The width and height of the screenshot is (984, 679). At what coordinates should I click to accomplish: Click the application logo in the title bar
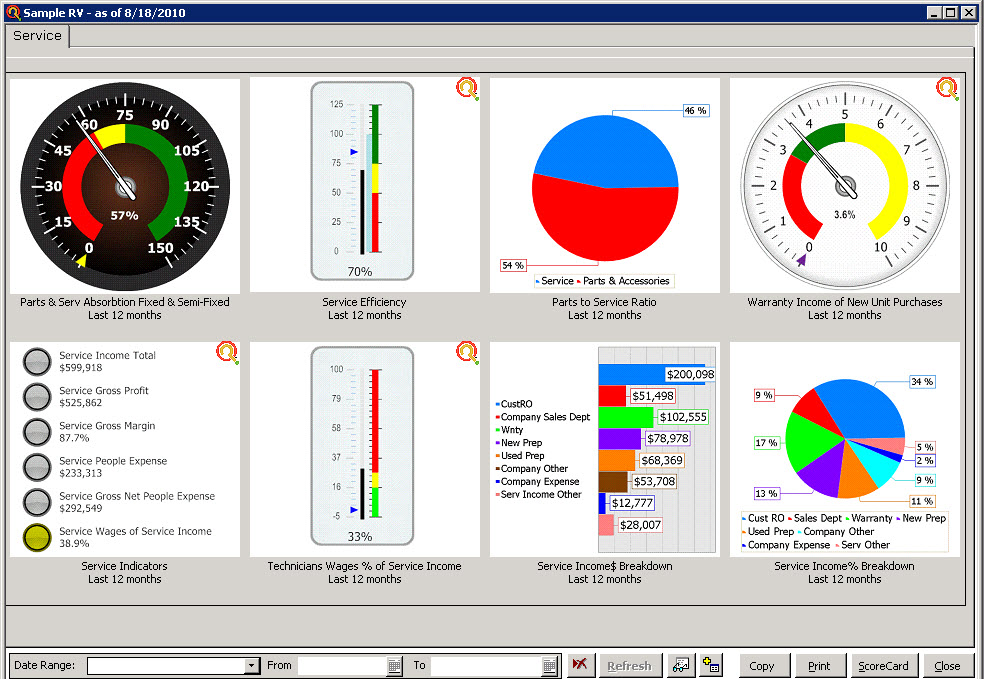(10, 11)
